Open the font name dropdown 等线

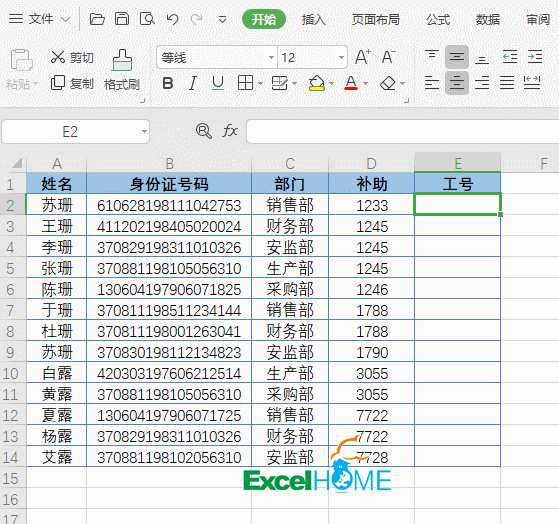click(x=272, y=57)
